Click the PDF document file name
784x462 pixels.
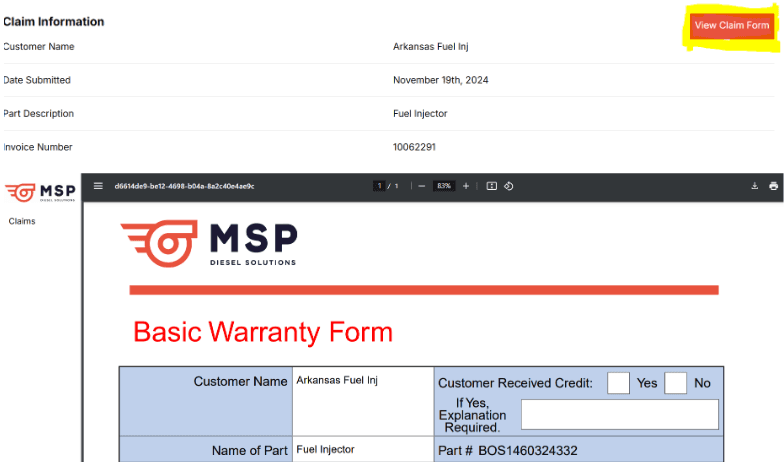pos(184,186)
